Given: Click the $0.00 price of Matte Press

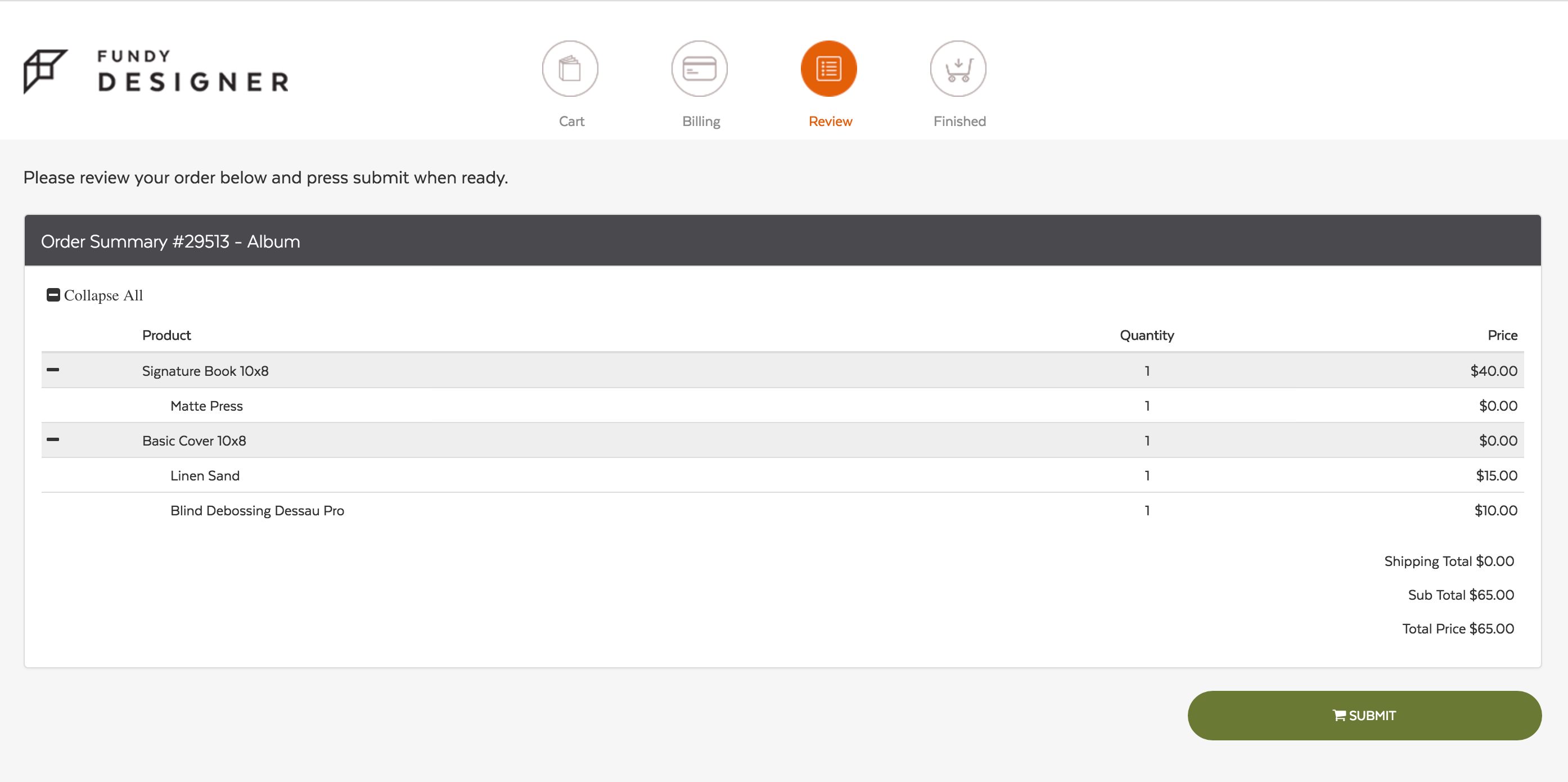Looking at the screenshot, I should click(x=1498, y=406).
